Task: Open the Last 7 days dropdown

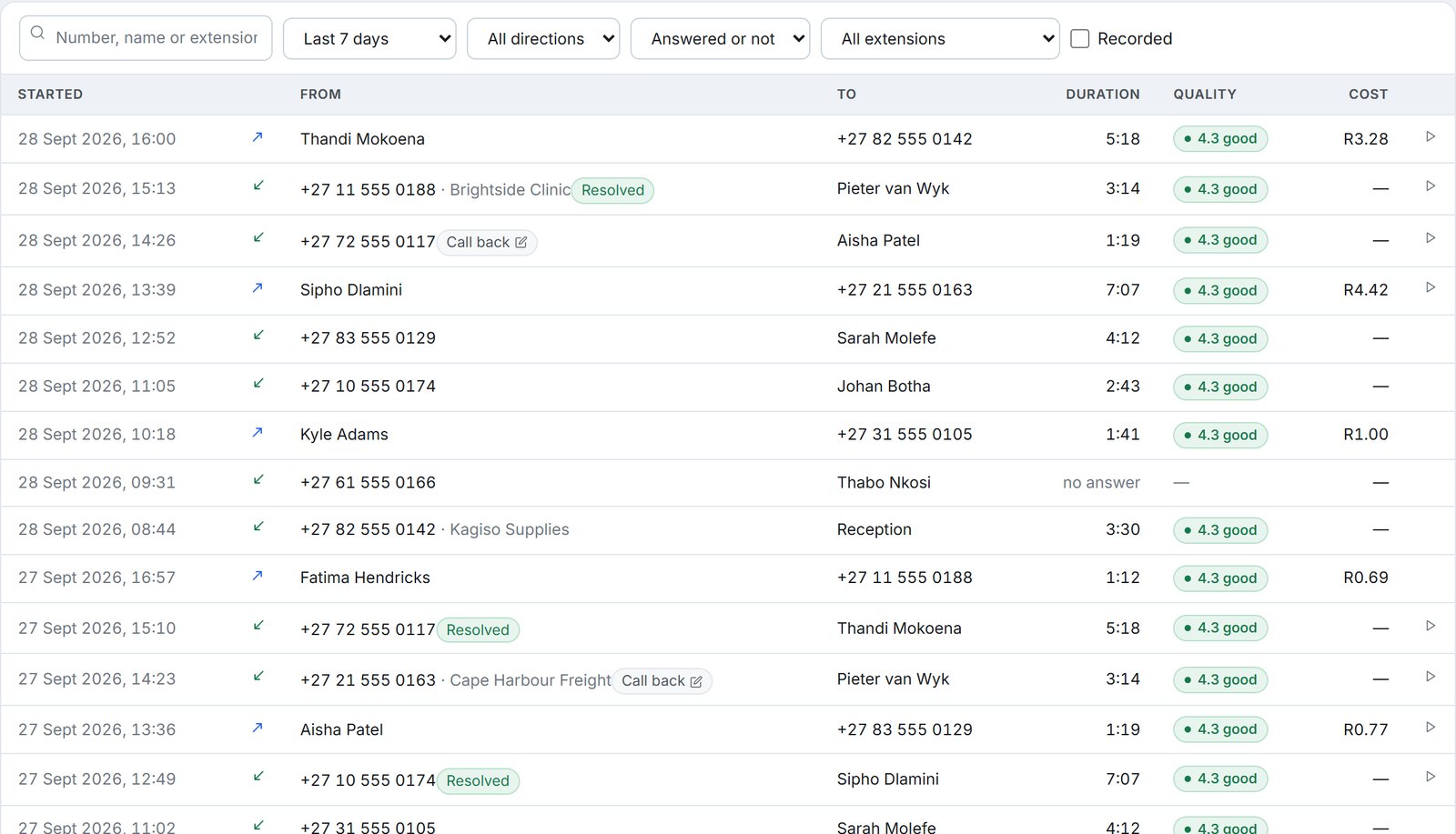Action: 369,38
